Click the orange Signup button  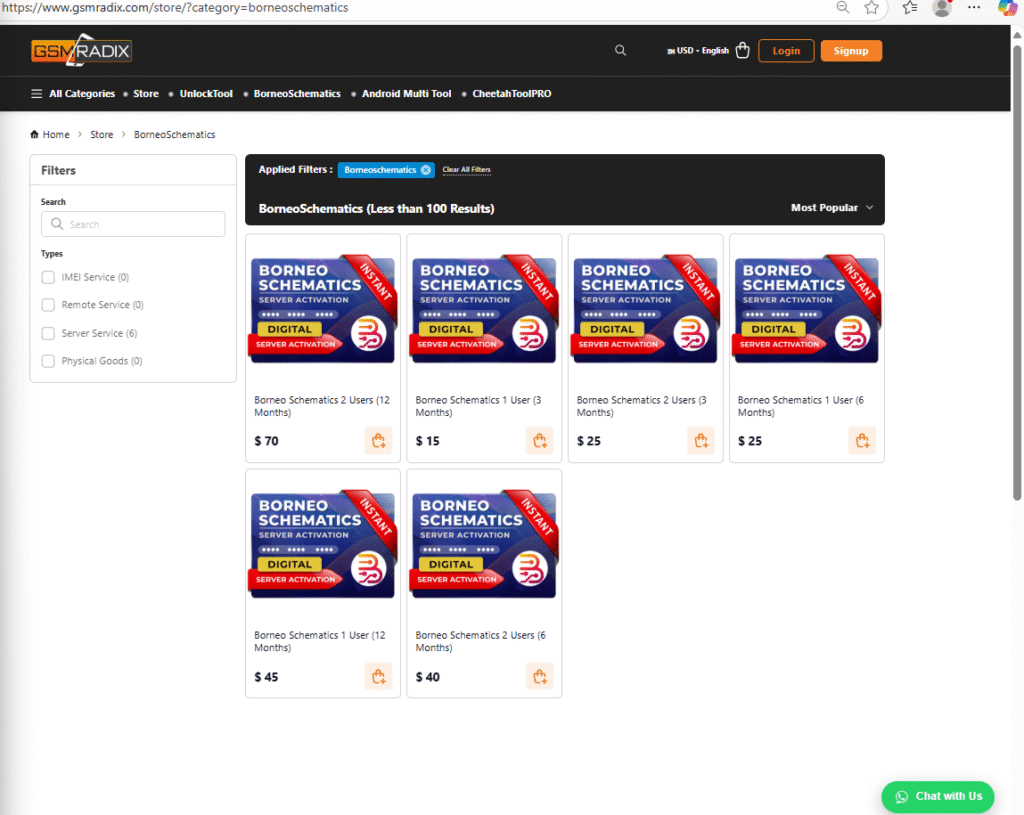tap(851, 51)
